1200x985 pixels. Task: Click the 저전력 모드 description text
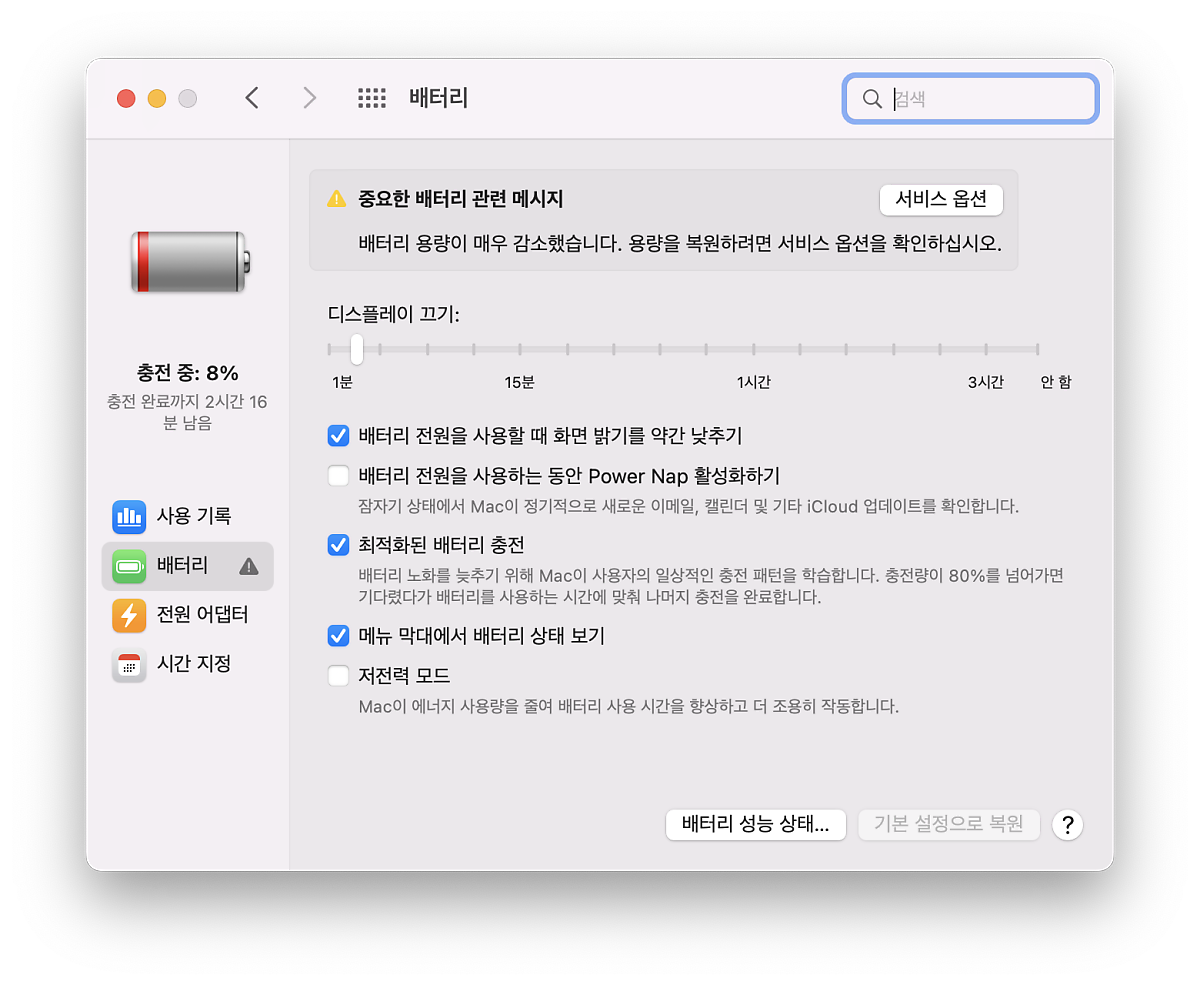tap(629, 707)
